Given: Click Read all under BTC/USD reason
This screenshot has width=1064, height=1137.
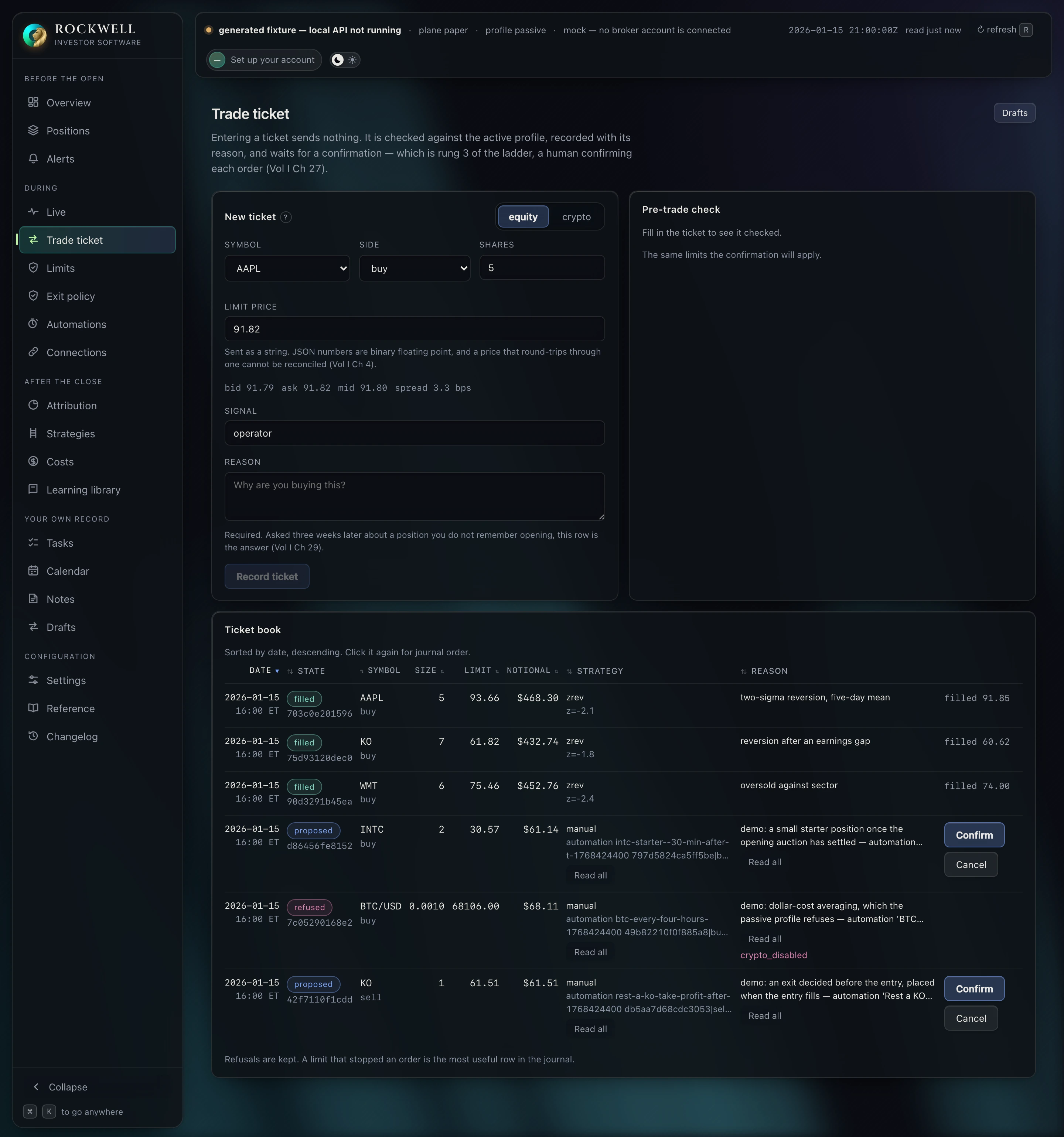Looking at the screenshot, I should pyautogui.click(x=764, y=939).
